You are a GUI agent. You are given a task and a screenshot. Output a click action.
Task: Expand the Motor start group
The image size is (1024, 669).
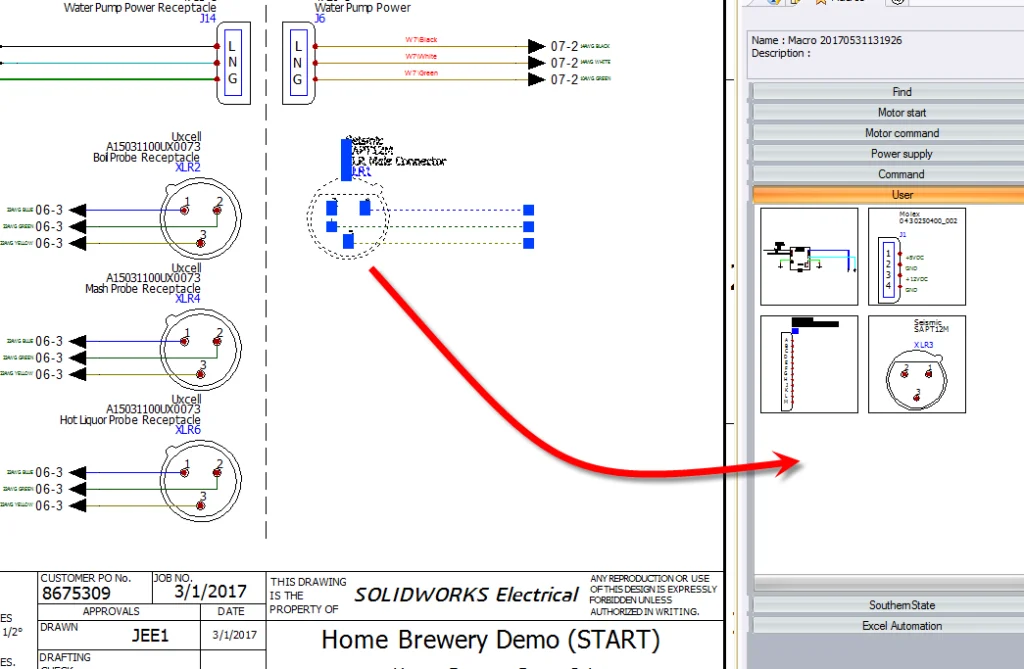(902, 112)
